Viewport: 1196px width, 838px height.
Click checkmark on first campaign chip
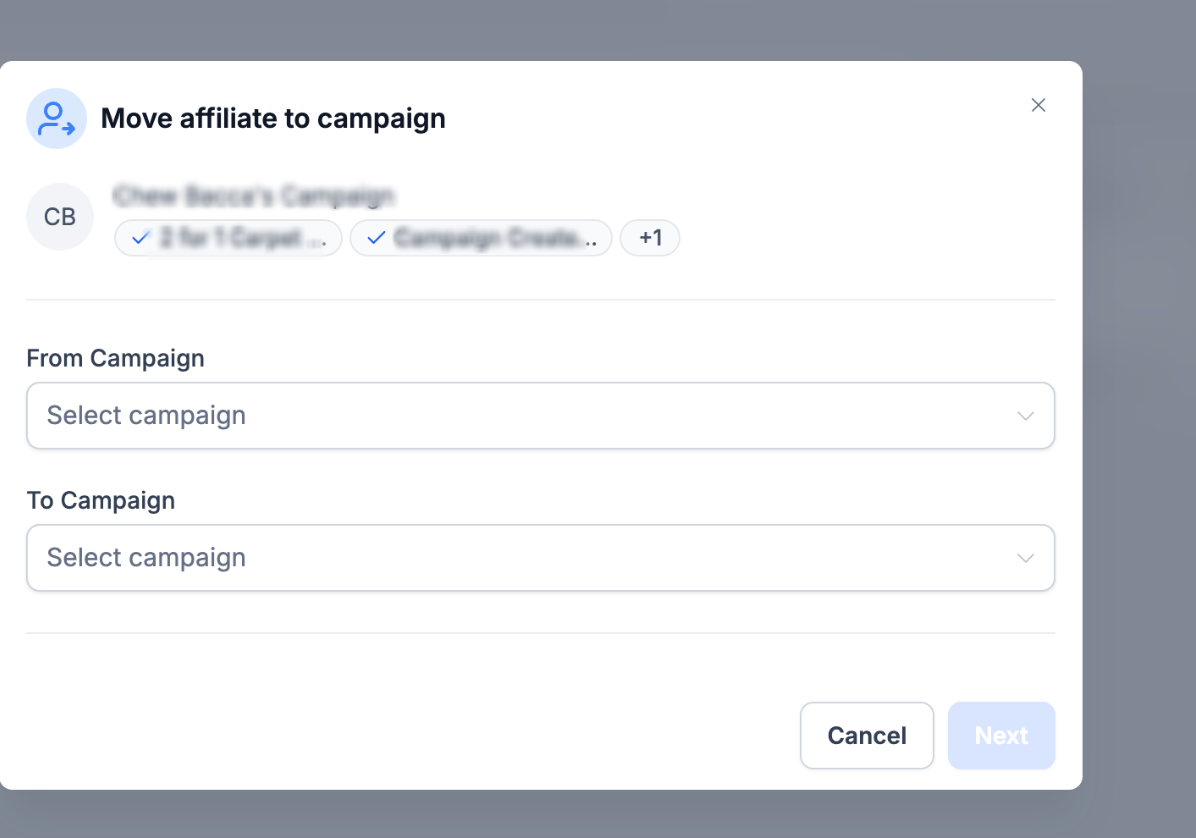[x=140, y=238]
